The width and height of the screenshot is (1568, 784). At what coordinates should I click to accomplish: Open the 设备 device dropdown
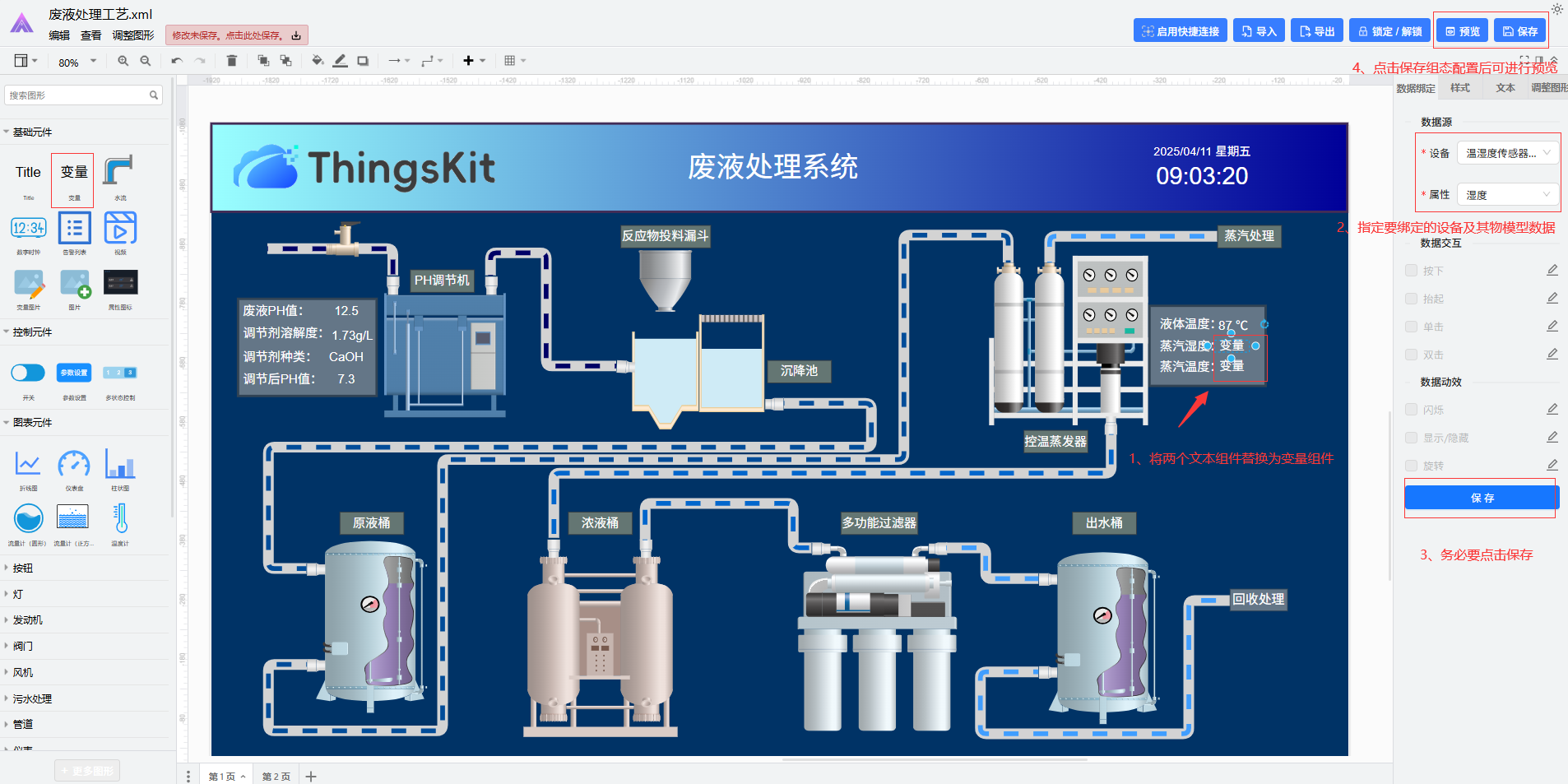click(1508, 153)
